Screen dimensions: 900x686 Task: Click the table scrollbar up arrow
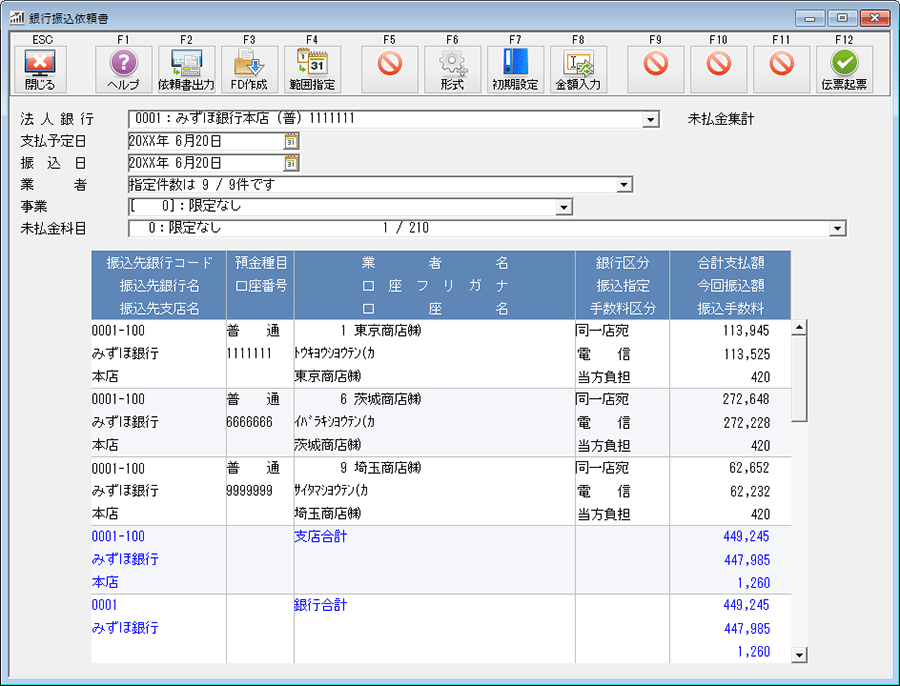[799, 328]
